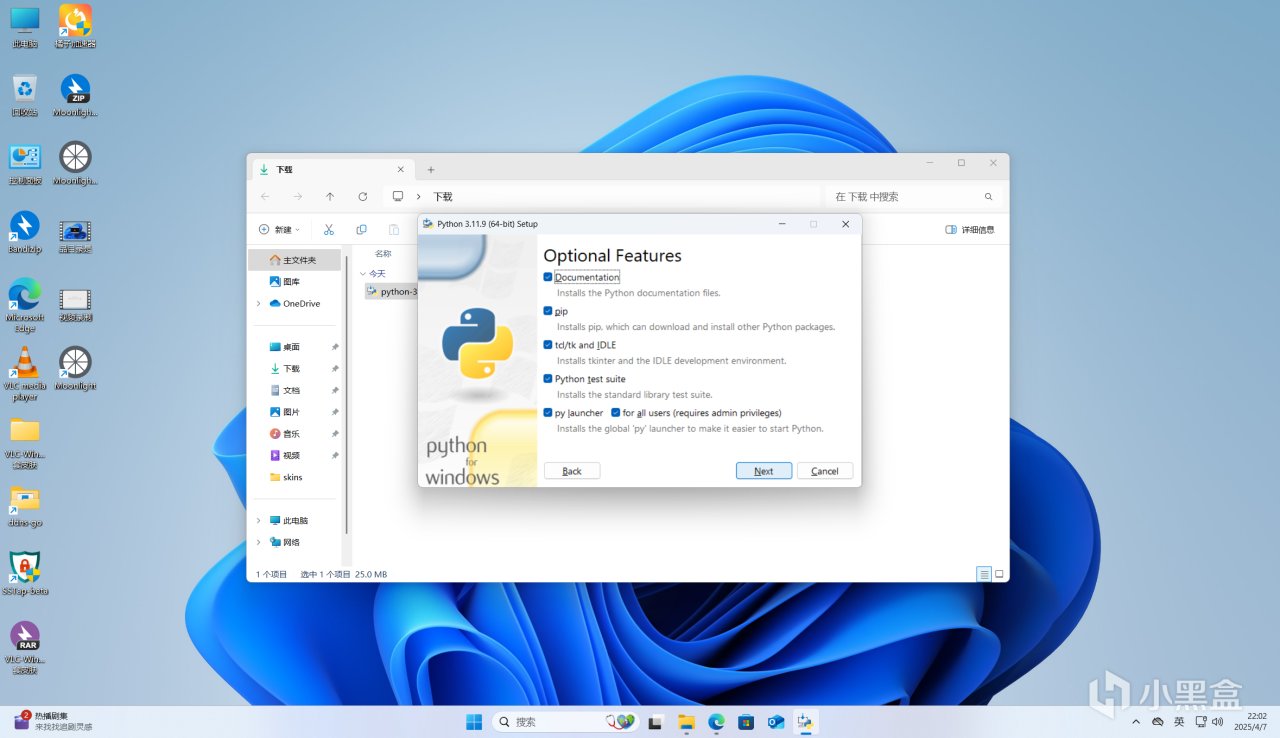Expand 此电脑 in the navigation pane
This screenshot has height=738, width=1280.
tap(259, 521)
